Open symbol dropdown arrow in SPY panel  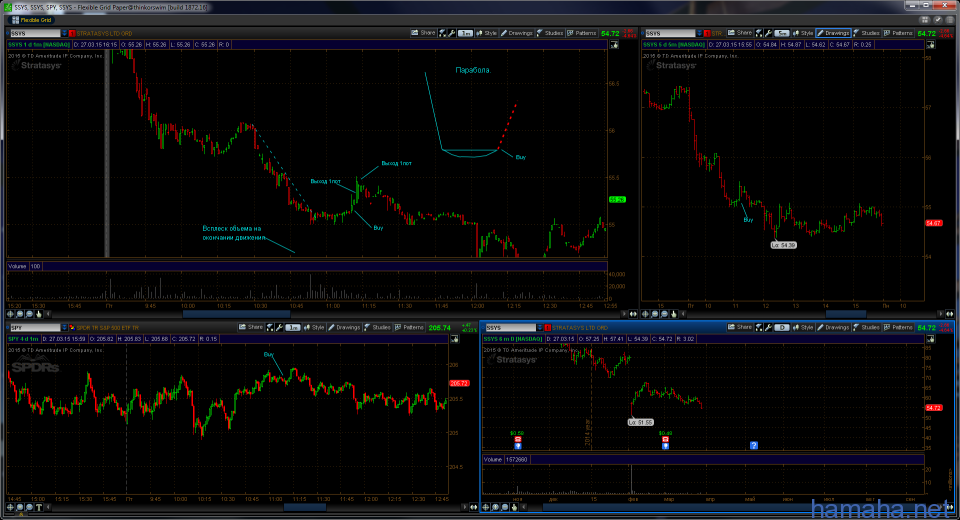pos(64,328)
